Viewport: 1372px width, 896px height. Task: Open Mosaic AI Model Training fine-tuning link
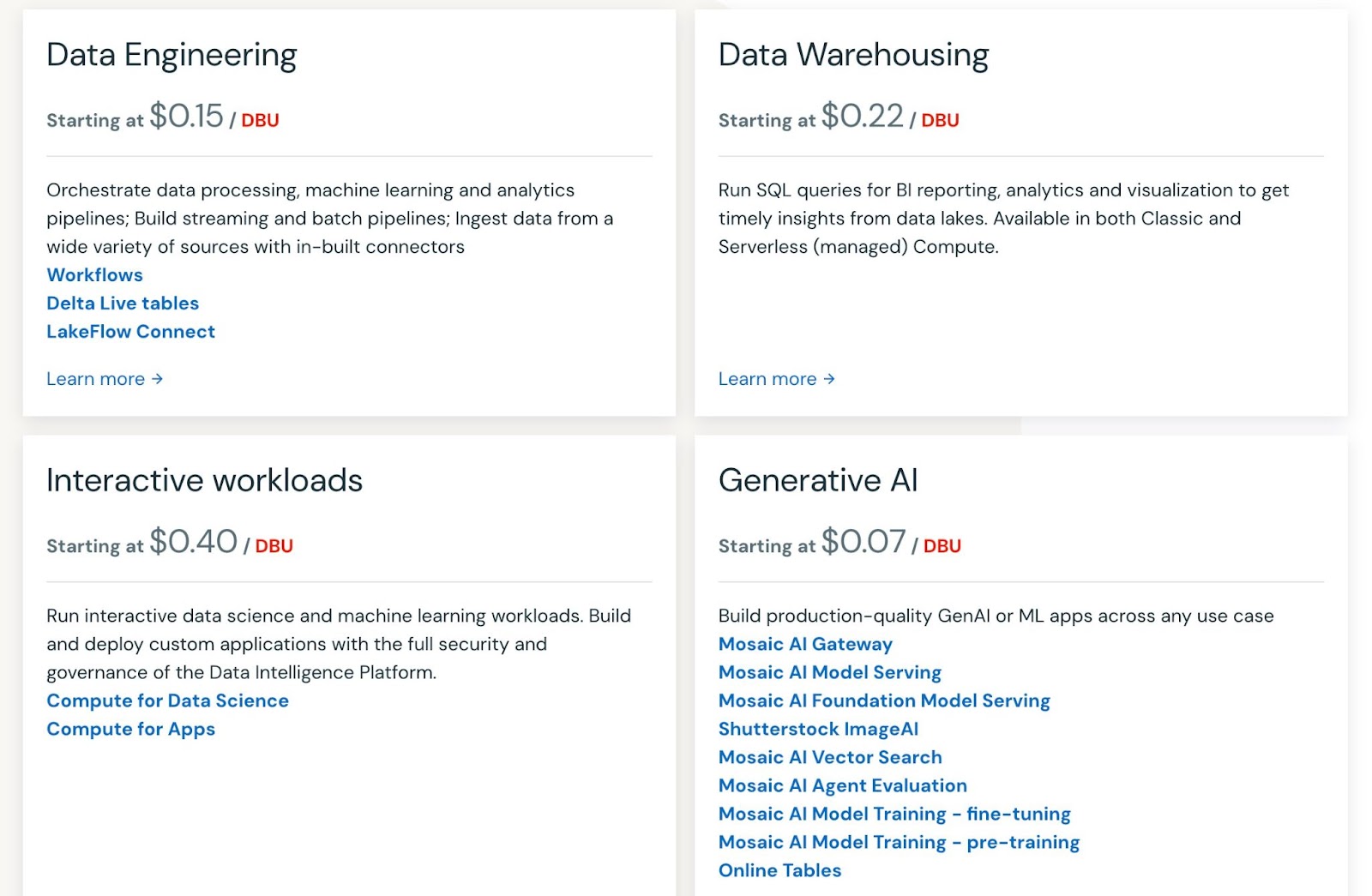[894, 815]
